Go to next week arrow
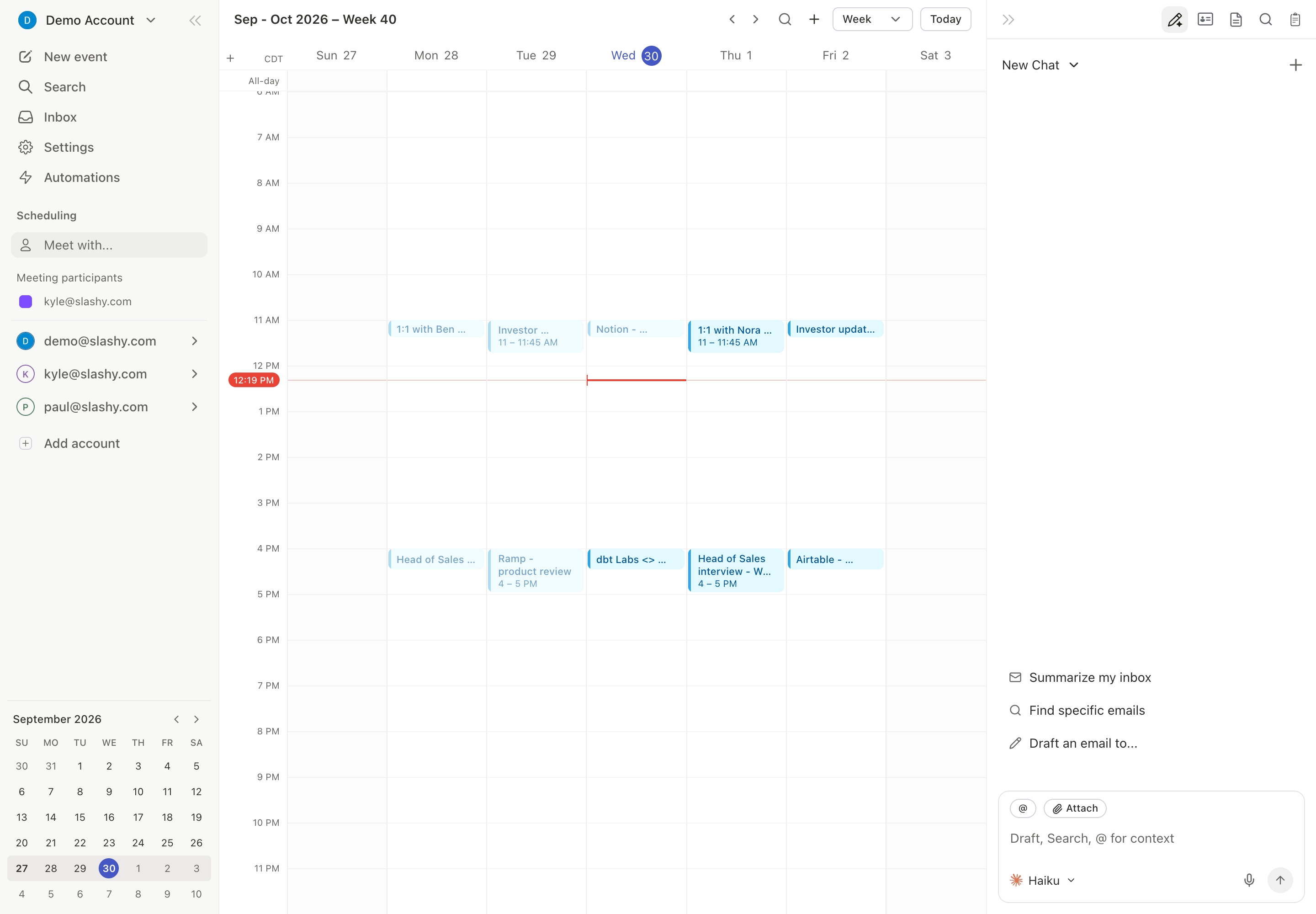Image resolution: width=1316 pixels, height=914 pixels. click(x=755, y=20)
